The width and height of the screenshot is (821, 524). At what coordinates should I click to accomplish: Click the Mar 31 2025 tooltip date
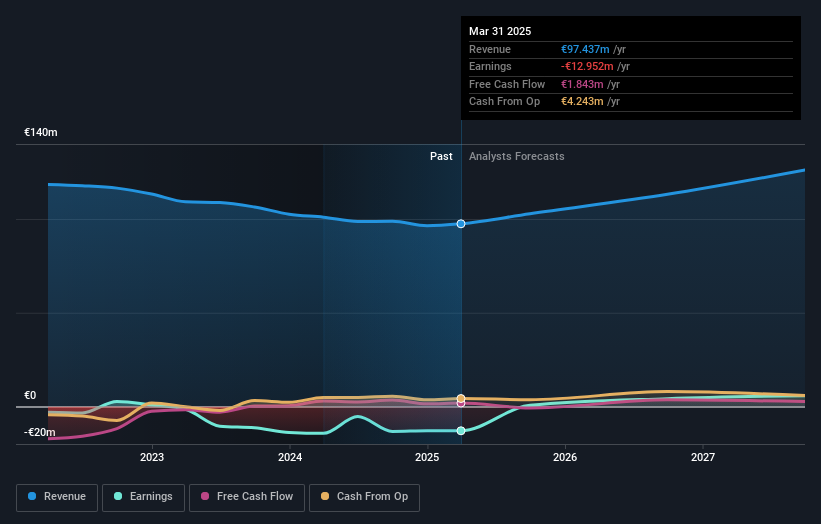(500, 31)
